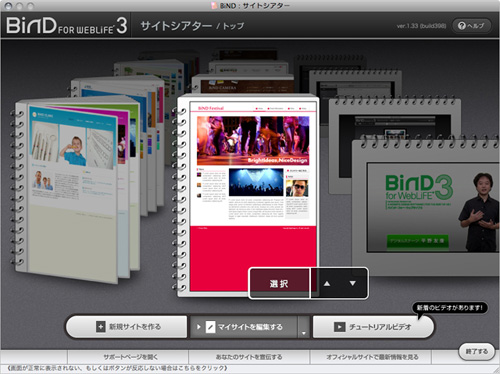Click the pencil icon on マイサイトを編集する
This screenshot has height=374, width=500.
[210, 327]
